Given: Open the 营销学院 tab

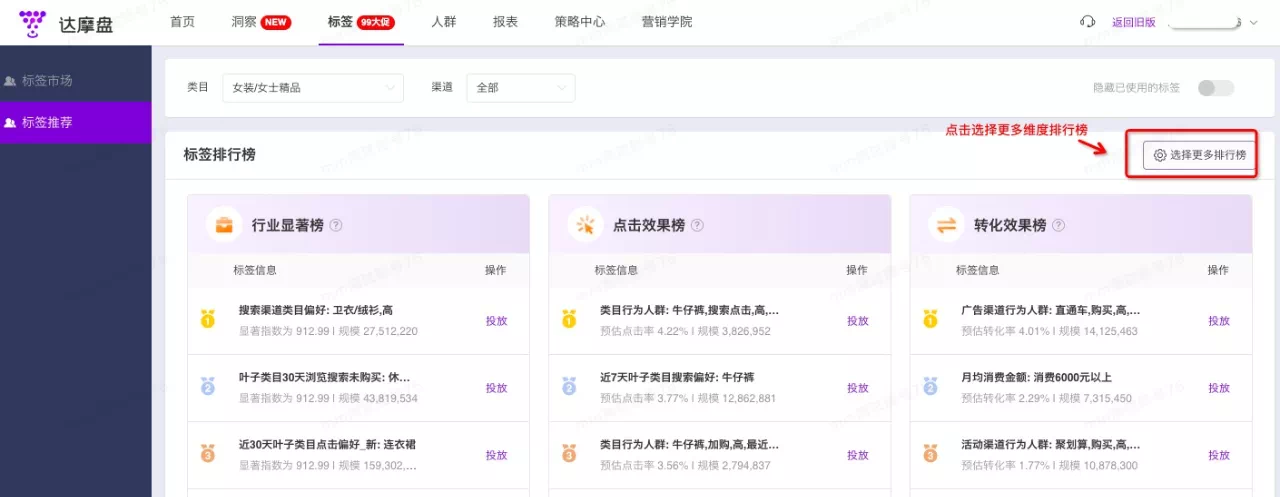Looking at the screenshot, I should tap(667, 22).
